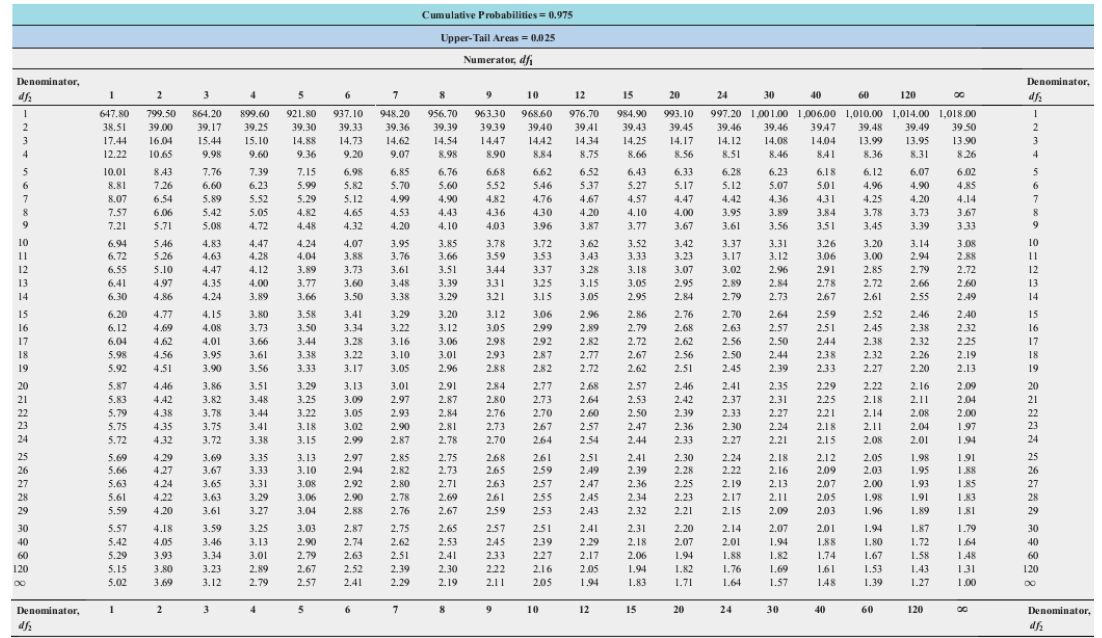Screen dimensions: 1102x638
Task: Click the 1.31 value in row 120
Action: click(966, 569)
